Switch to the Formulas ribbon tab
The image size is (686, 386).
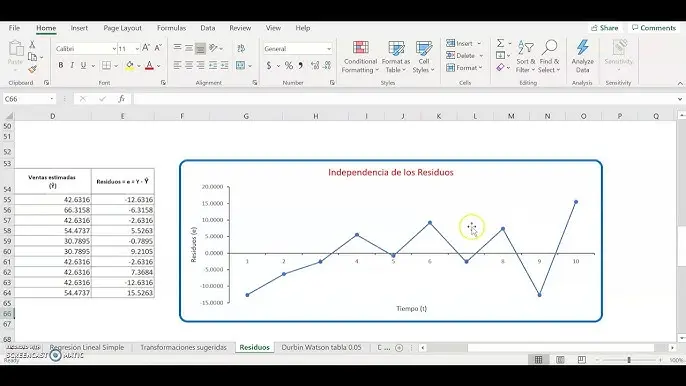(x=172, y=28)
